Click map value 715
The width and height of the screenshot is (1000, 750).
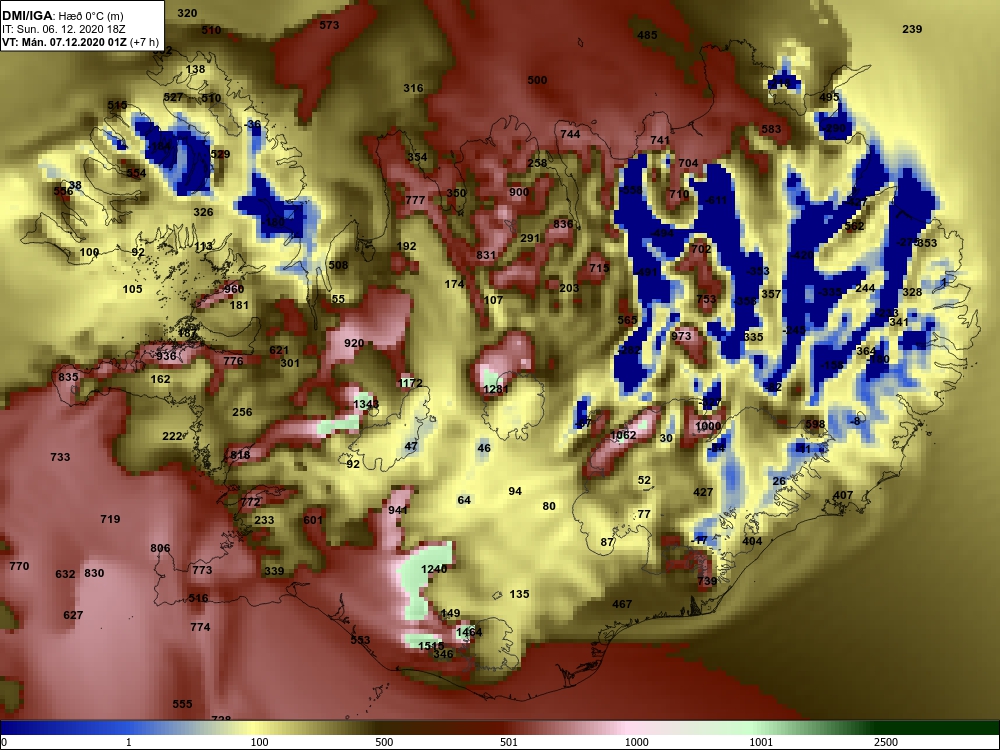[599, 268]
